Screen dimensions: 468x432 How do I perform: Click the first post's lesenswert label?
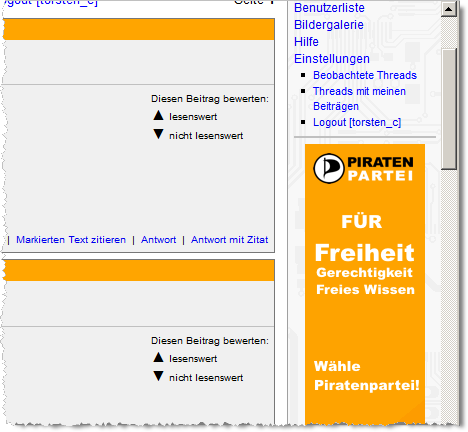pyautogui.click(x=193, y=117)
